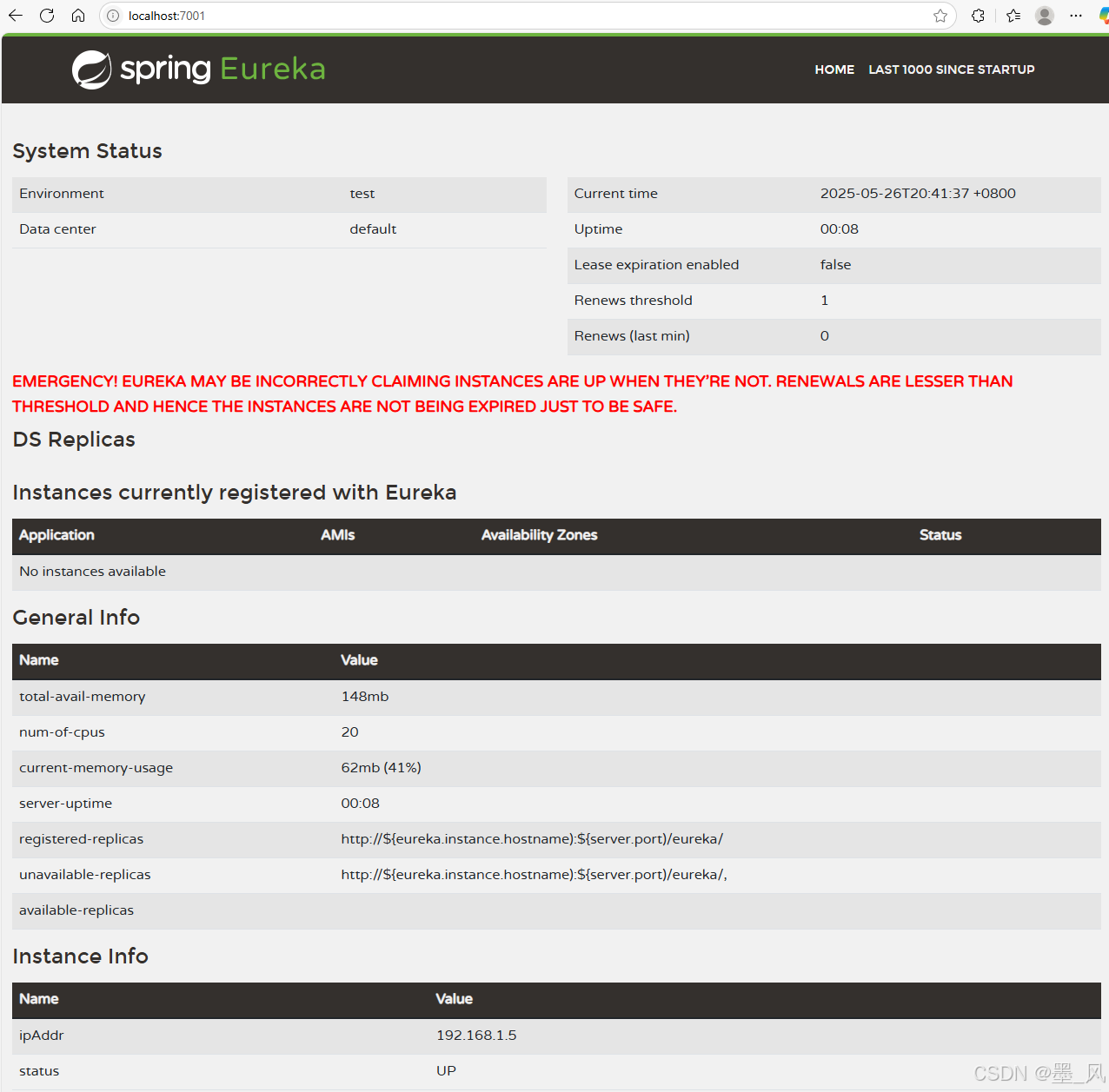Click the Status column header
Image resolution: width=1109 pixels, height=1092 pixels.
[x=940, y=535]
